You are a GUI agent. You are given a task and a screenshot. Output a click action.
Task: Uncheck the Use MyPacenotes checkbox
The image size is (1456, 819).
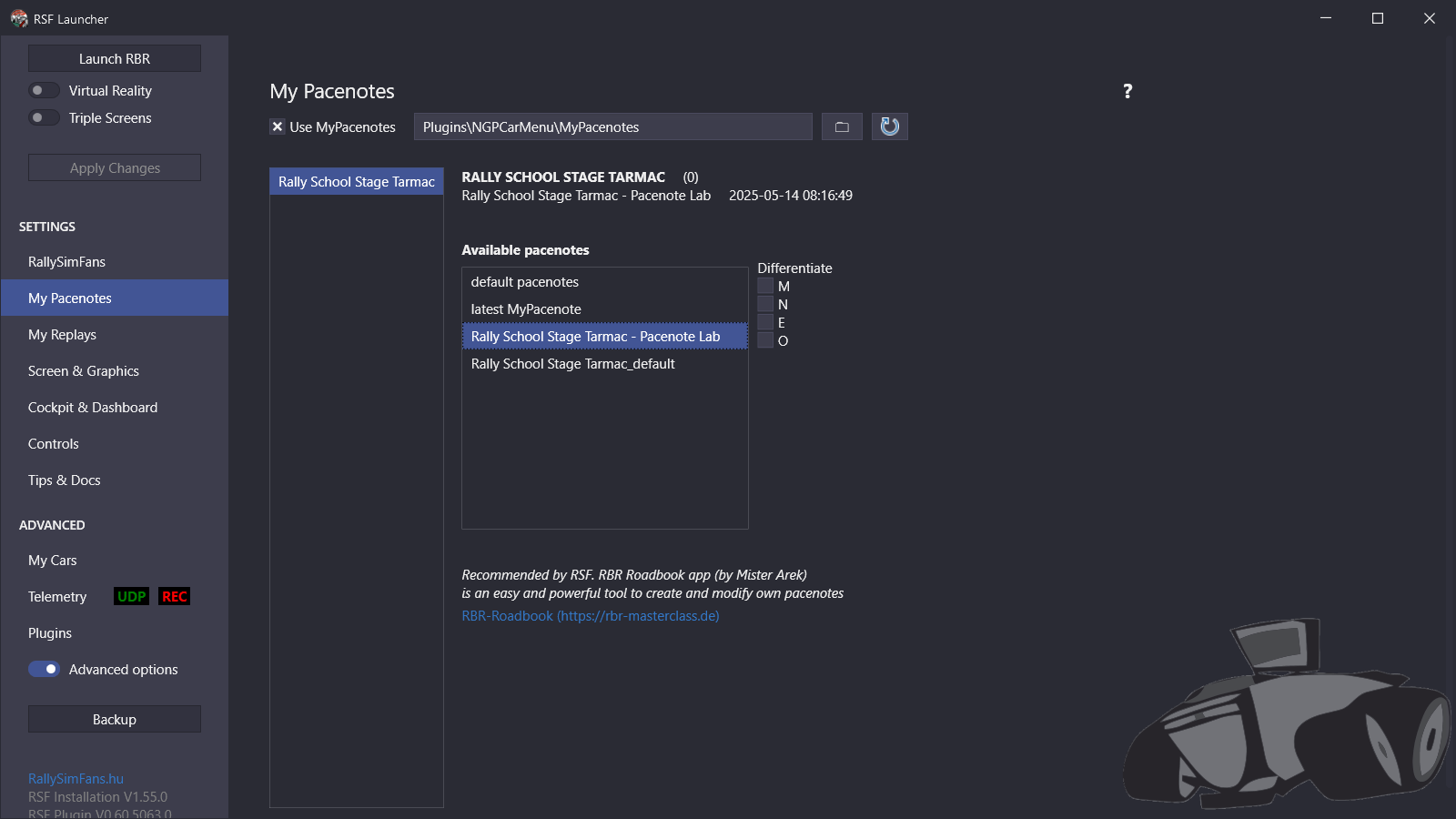[x=277, y=126]
